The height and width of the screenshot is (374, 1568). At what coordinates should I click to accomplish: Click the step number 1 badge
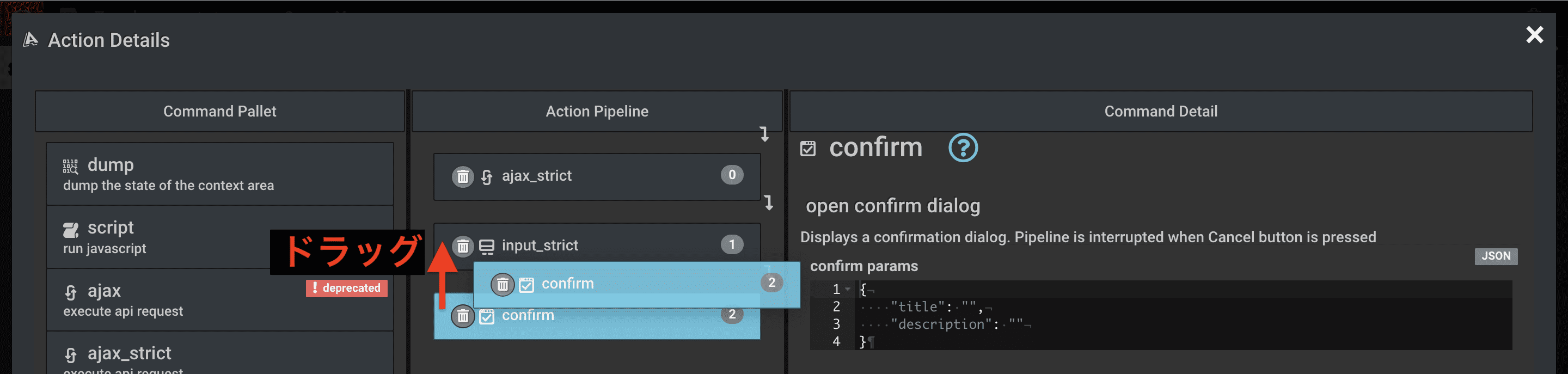[732, 245]
